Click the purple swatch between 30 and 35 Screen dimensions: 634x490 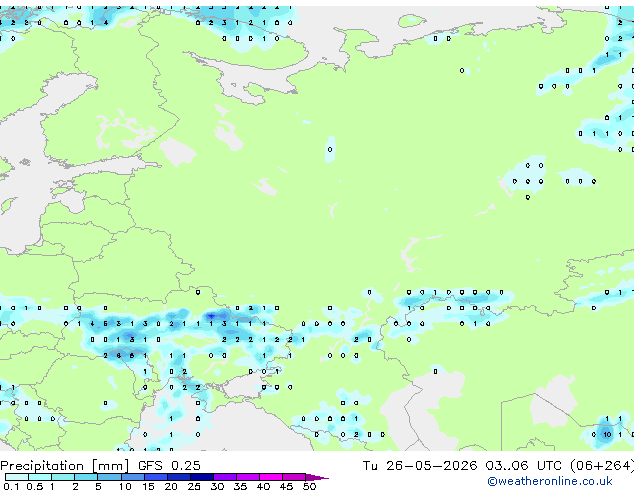[x=225, y=477]
